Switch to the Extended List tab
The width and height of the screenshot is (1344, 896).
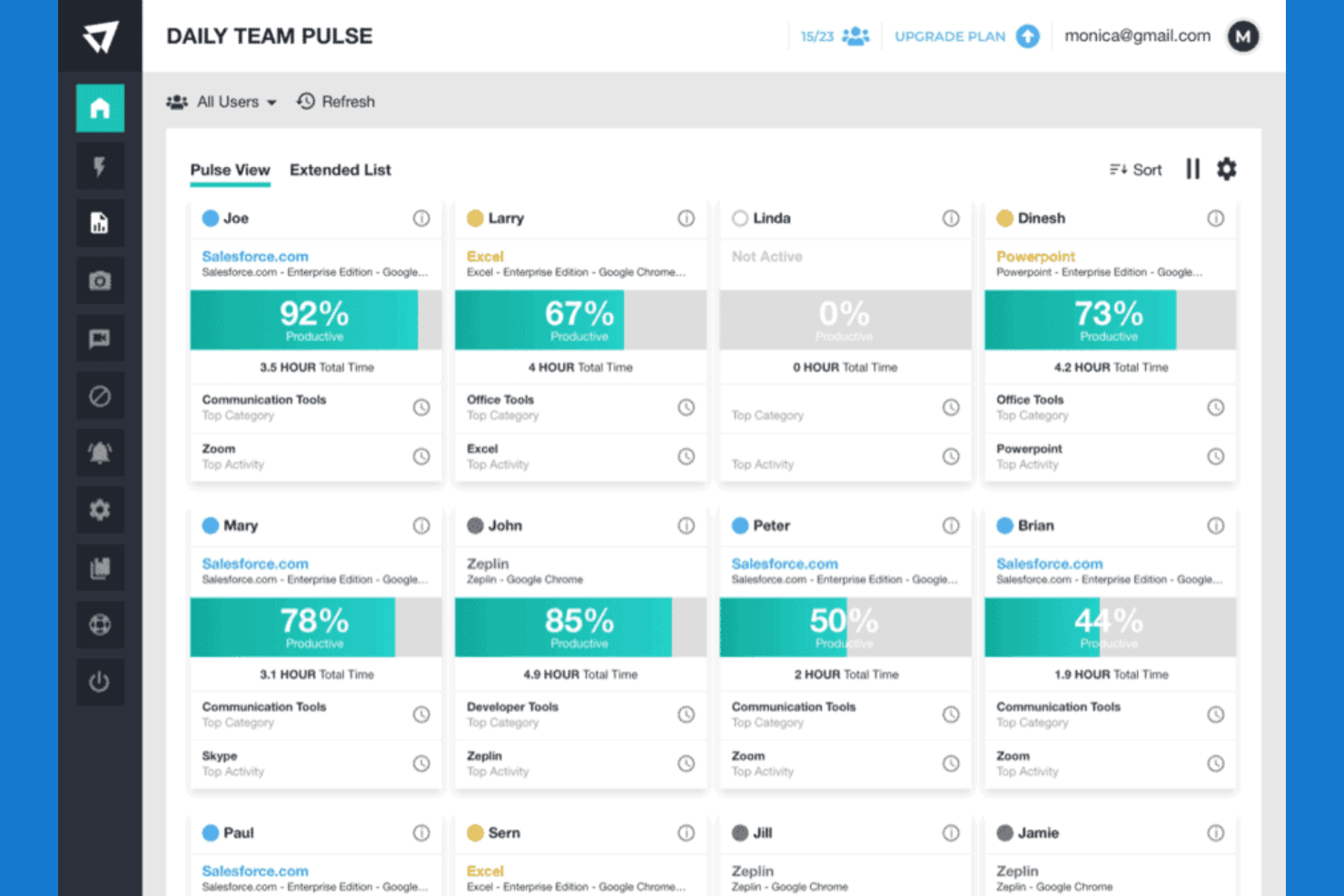(341, 170)
